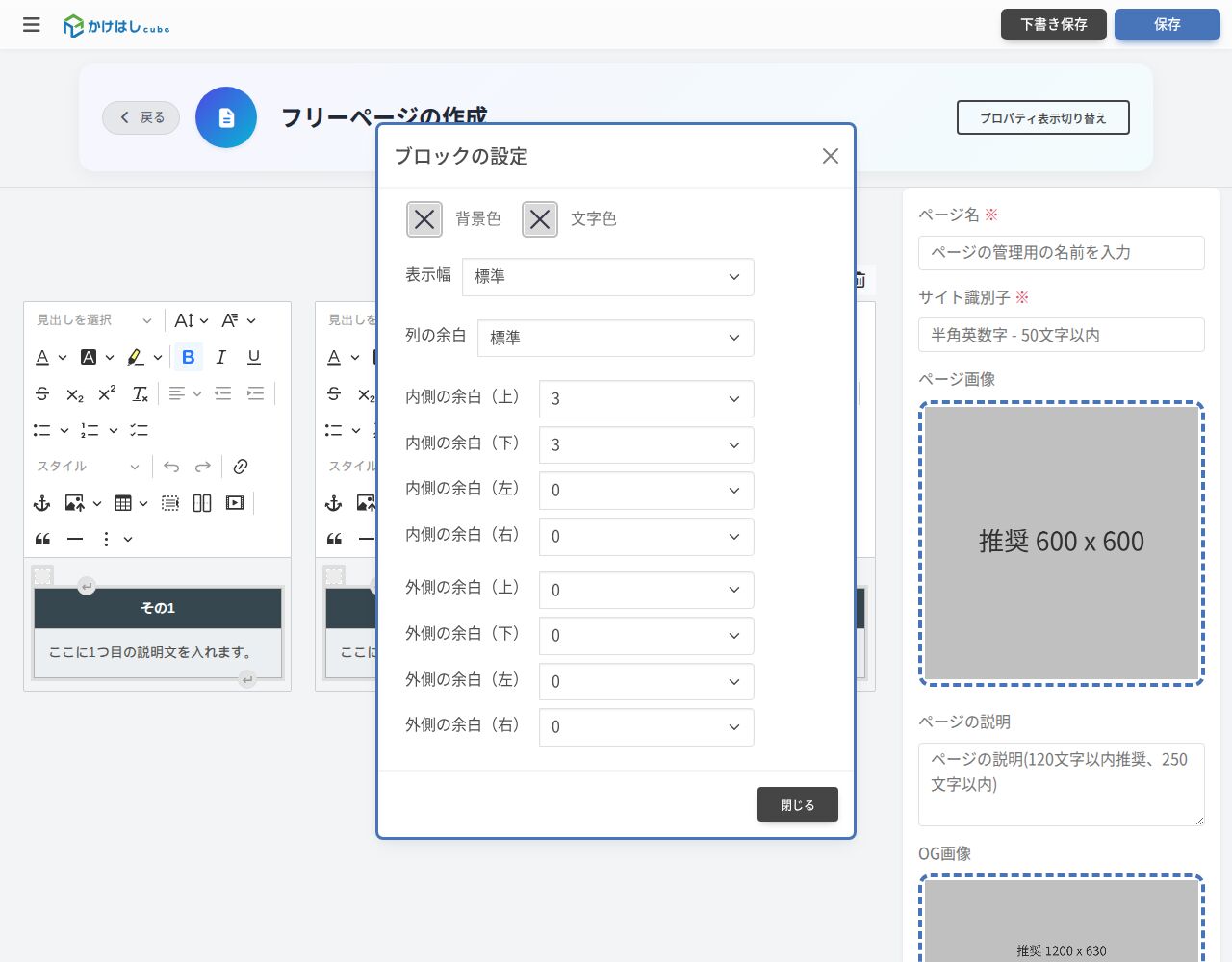Image resolution: width=1232 pixels, height=962 pixels.
Task: Pick the 背景色 color swatch
Action: point(424,219)
